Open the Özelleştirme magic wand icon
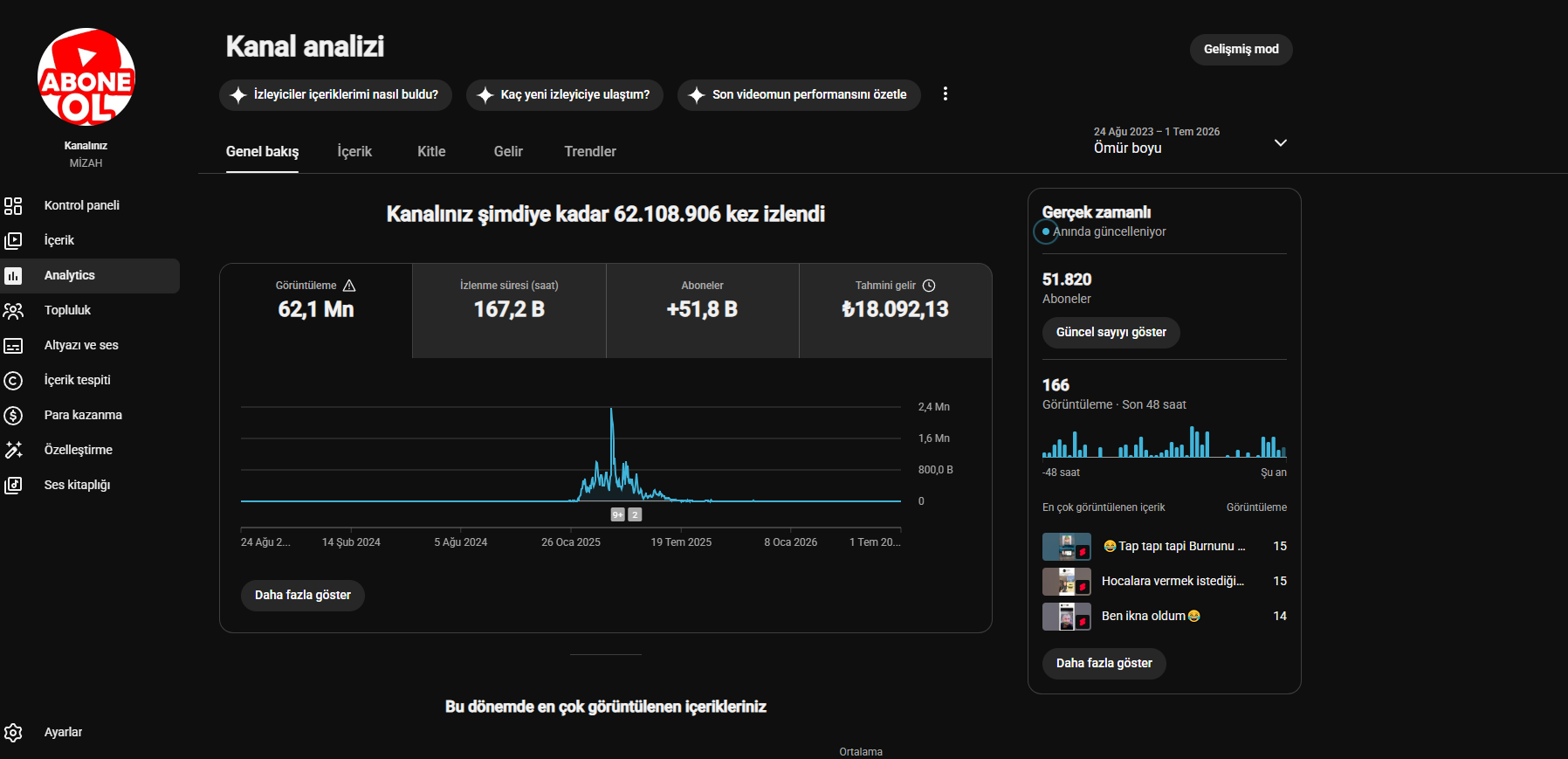The height and width of the screenshot is (759, 1568). pyautogui.click(x=13, y=450)
